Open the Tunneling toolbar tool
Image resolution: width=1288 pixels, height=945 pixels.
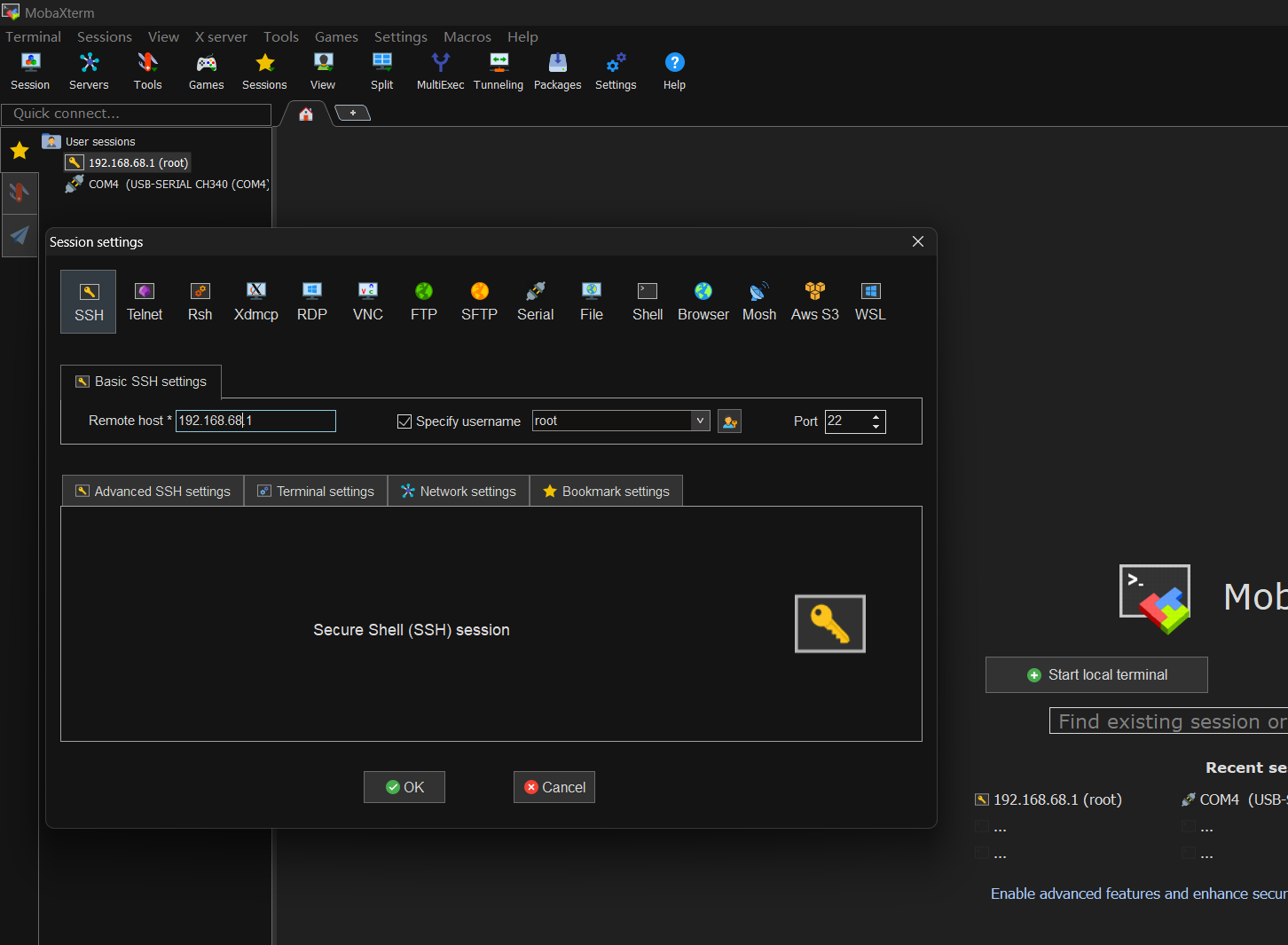click(x=499, y=71)
